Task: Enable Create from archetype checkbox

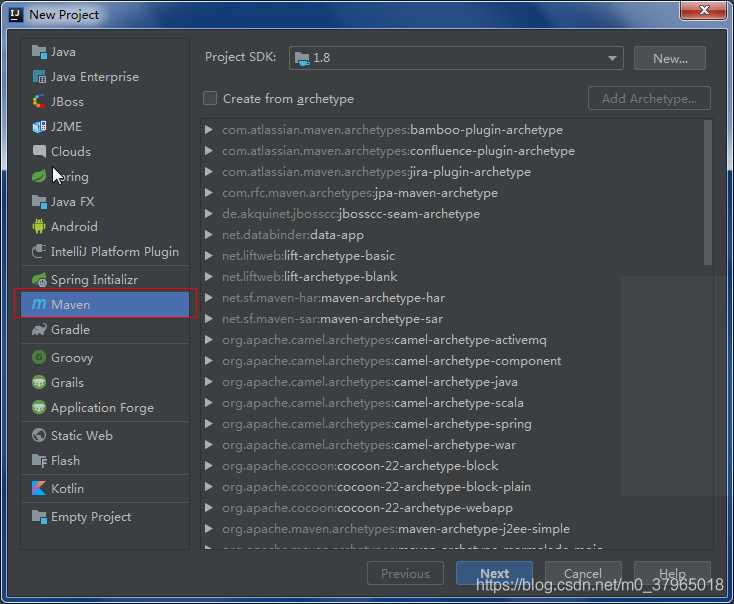Action: click(210, 98)
